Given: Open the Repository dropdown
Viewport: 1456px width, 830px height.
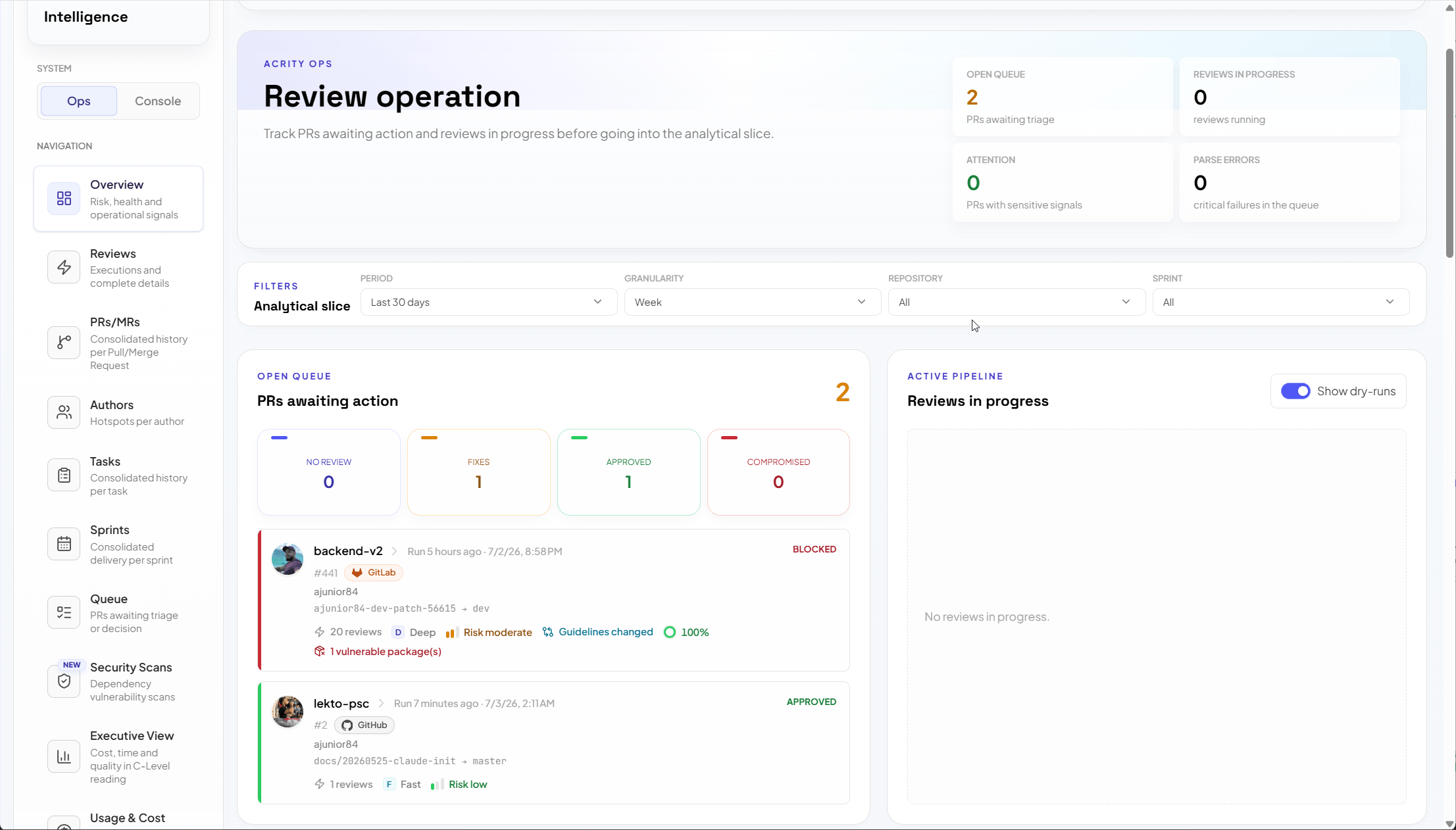Looking at the screenshot, I should pos(1017,302).
